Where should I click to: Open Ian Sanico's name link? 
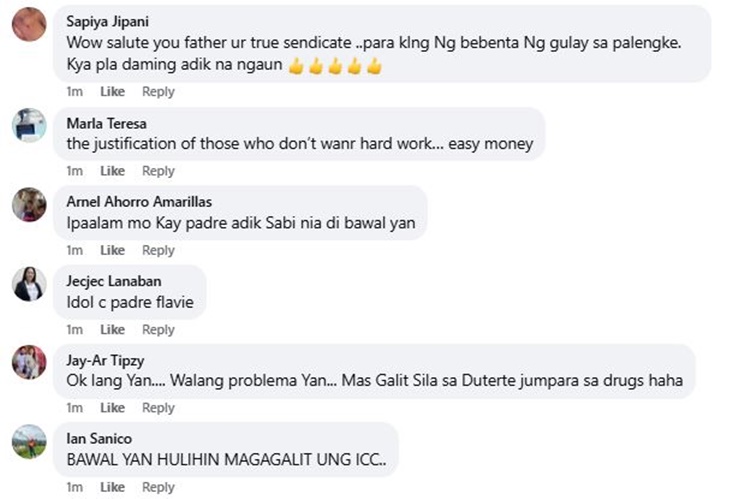(x=99, y=438)
